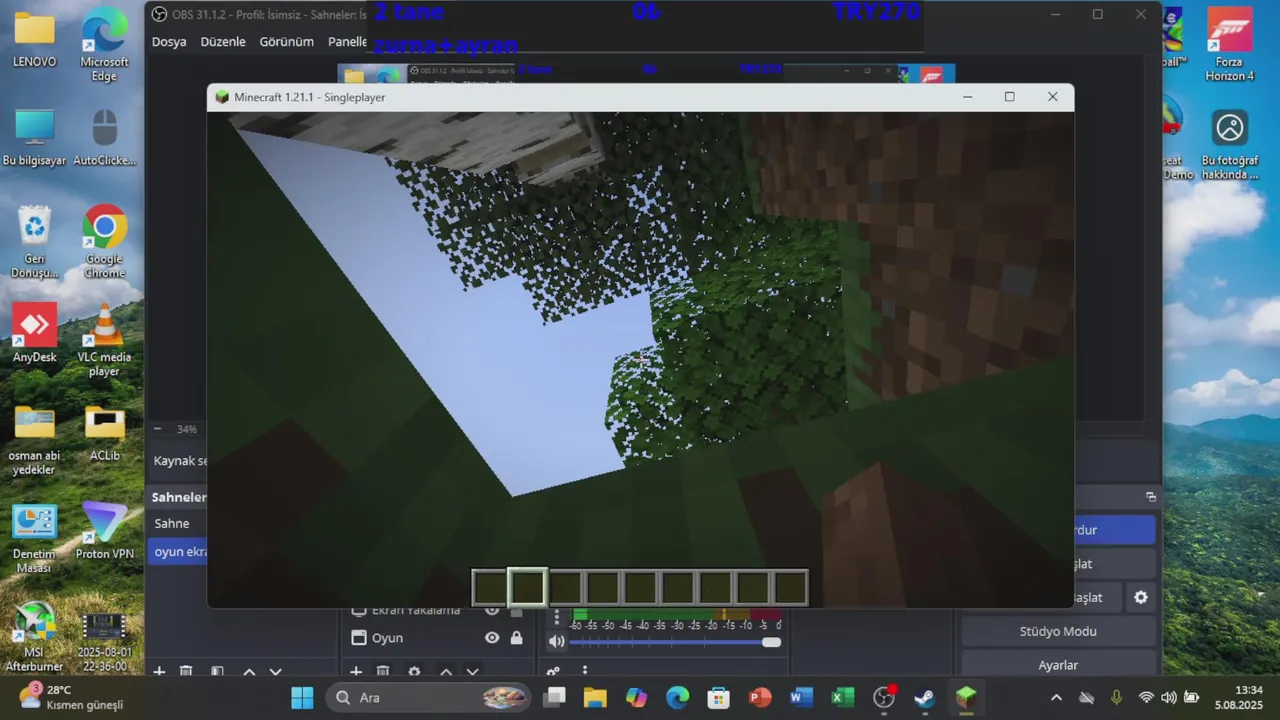Image resolution: width=1280 pixels, height=720 pixels.
Task: Open source properties gear icon
Action: (x=414, y=672)
